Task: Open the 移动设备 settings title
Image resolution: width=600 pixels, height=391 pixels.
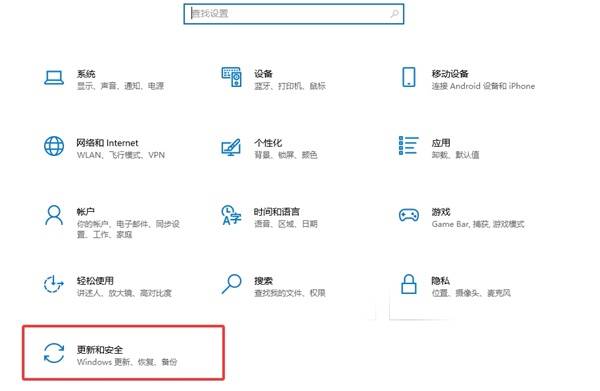Action: 450,73
